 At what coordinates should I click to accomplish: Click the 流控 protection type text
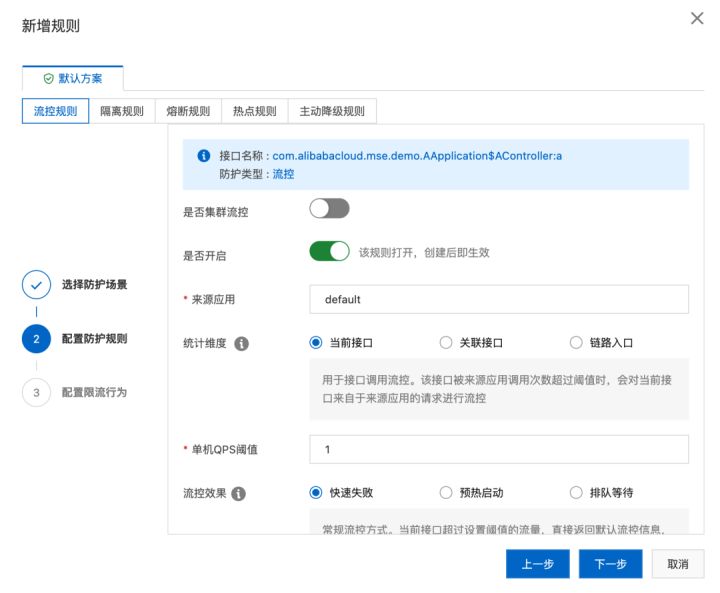[283, 174]
